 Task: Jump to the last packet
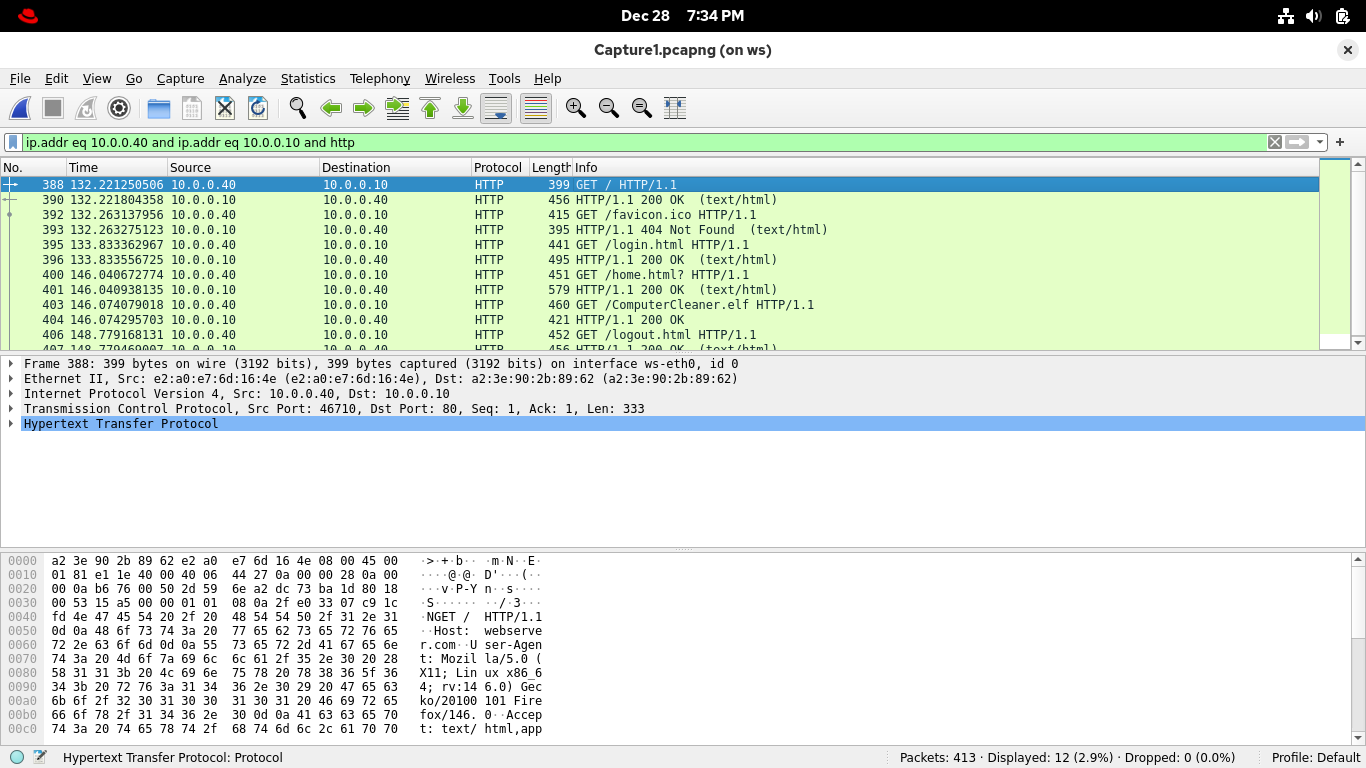tap(463, 108)
